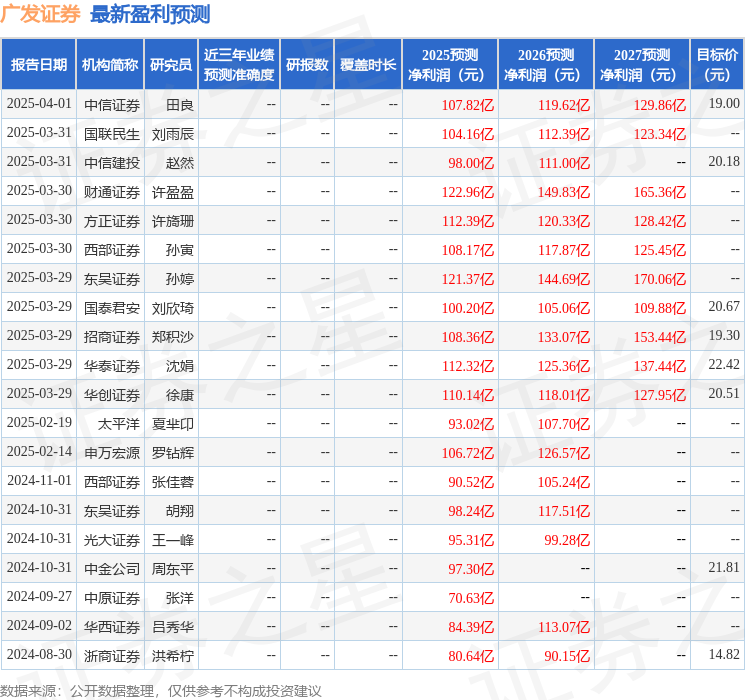
Task: Click the 2024-11-01 report date
Action: click(39, 480)
